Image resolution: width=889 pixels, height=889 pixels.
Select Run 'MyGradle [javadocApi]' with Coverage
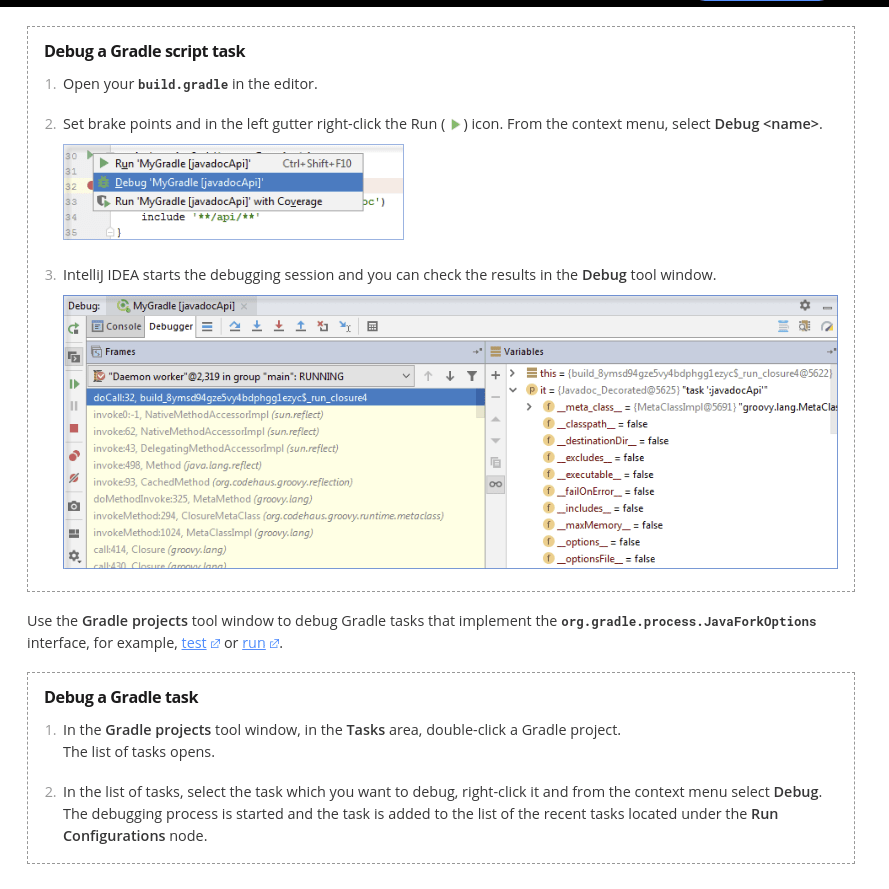click(x=228, y=201)
